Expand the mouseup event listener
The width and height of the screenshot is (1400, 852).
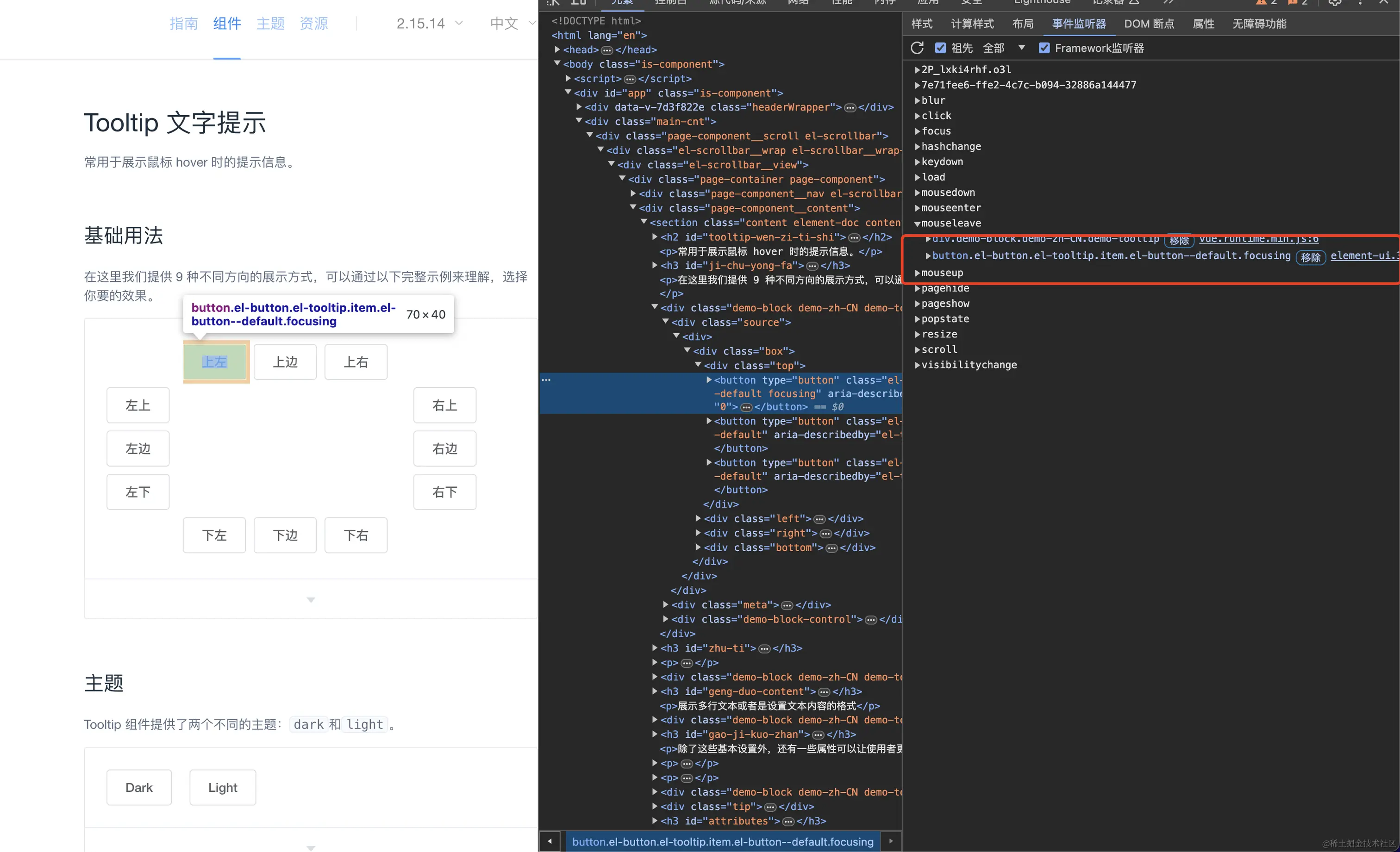pos(917,273)
